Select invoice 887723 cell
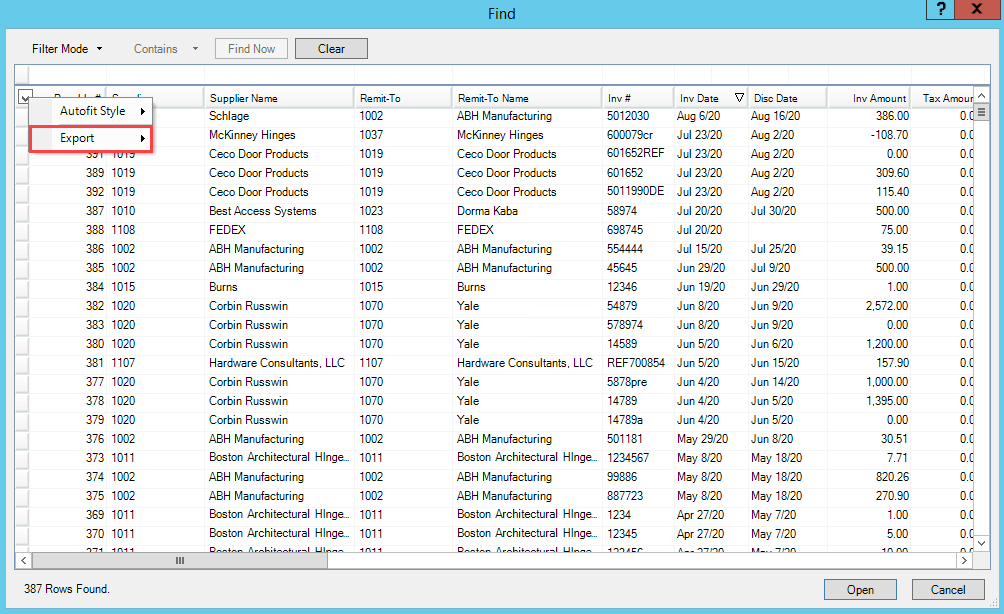The image size is (1004, 614). click(638, 496)
